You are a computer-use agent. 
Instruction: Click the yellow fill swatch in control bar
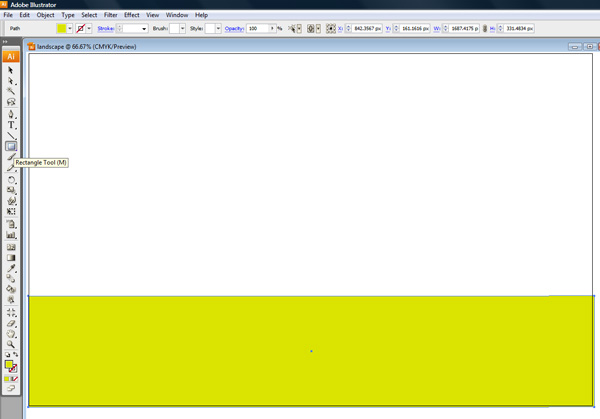pyautogui.click(x=62, y=28)
